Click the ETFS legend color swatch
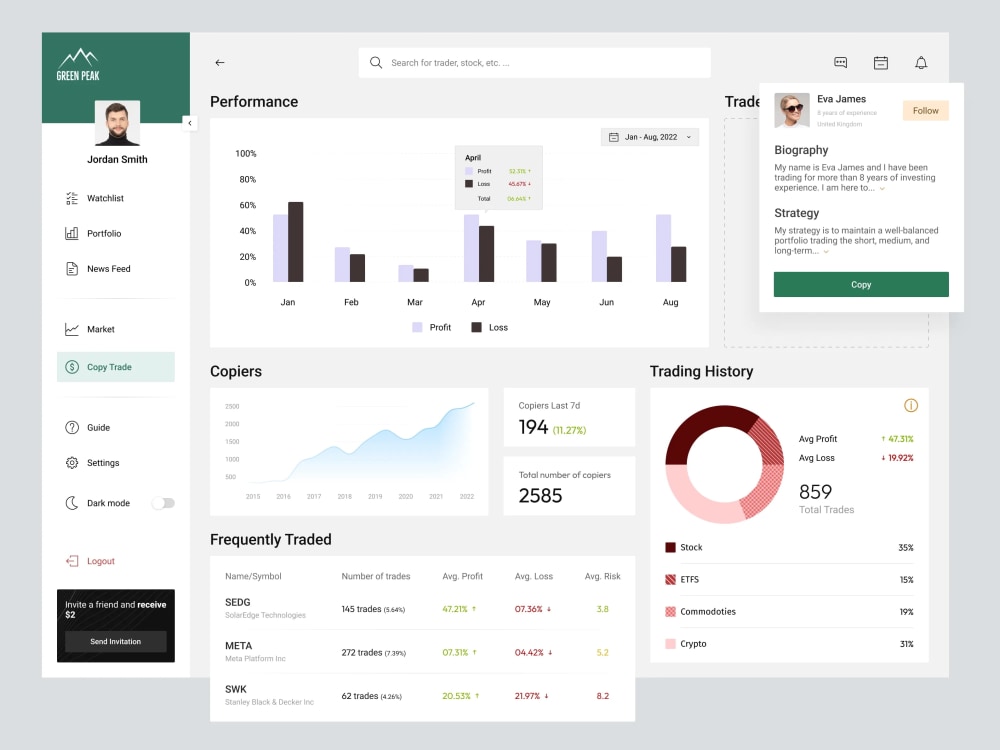1000x750 pixels. click(x=670, y=579)
